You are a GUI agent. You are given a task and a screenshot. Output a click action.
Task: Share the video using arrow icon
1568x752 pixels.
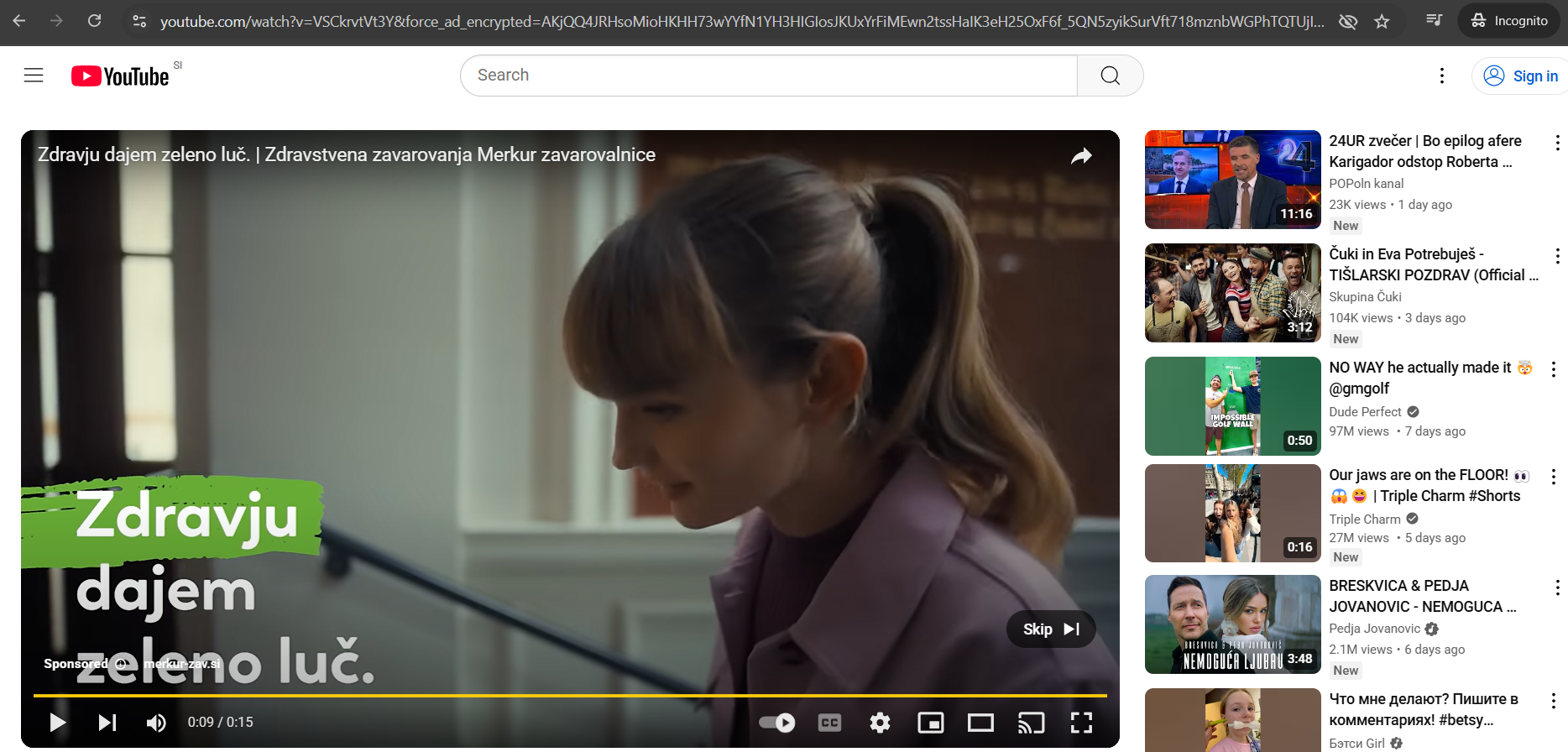1081,155
